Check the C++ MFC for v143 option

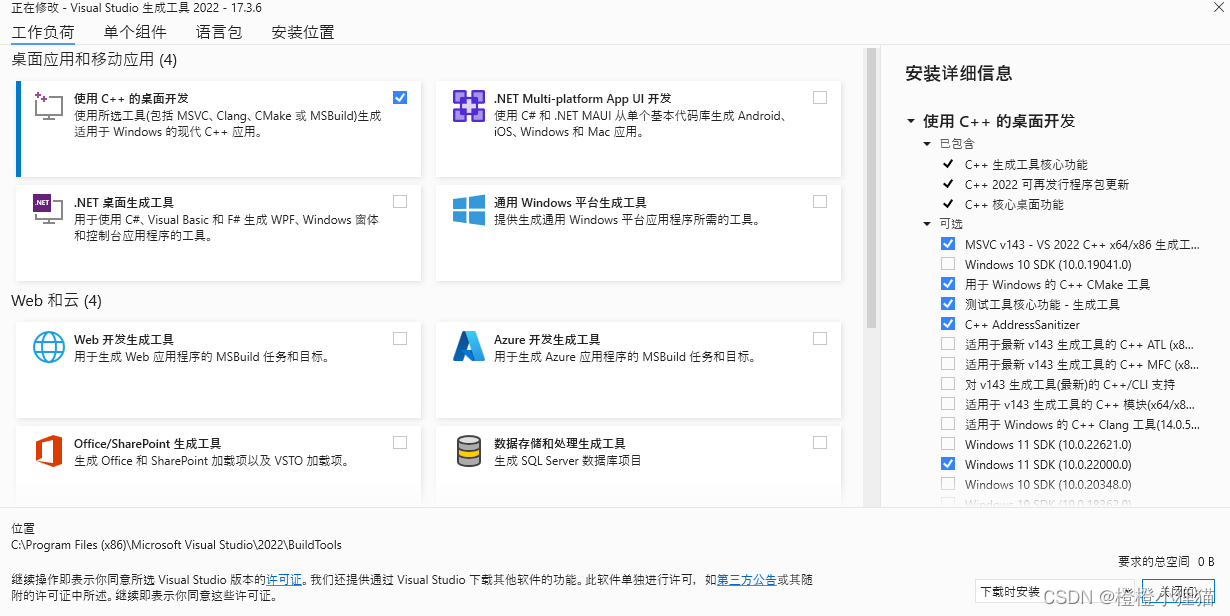[948, 364]
